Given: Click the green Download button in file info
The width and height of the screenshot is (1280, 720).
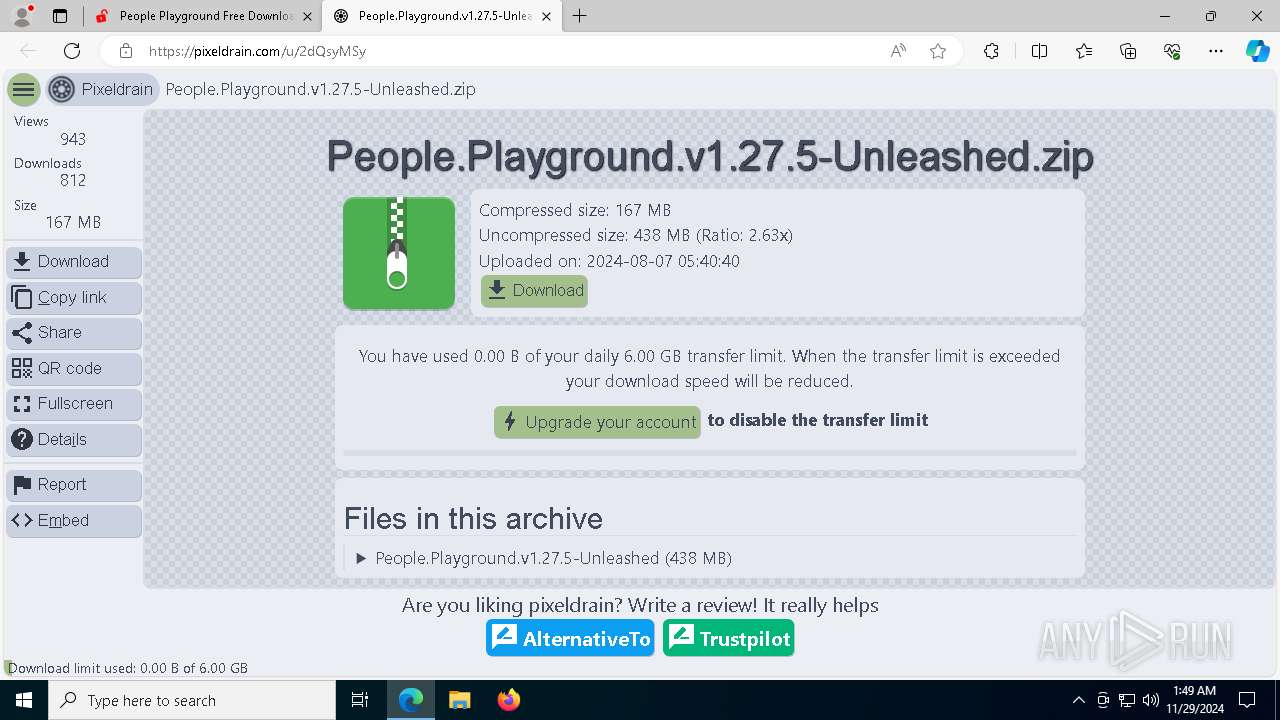Looking at the screenshot, I should point(534,291).
